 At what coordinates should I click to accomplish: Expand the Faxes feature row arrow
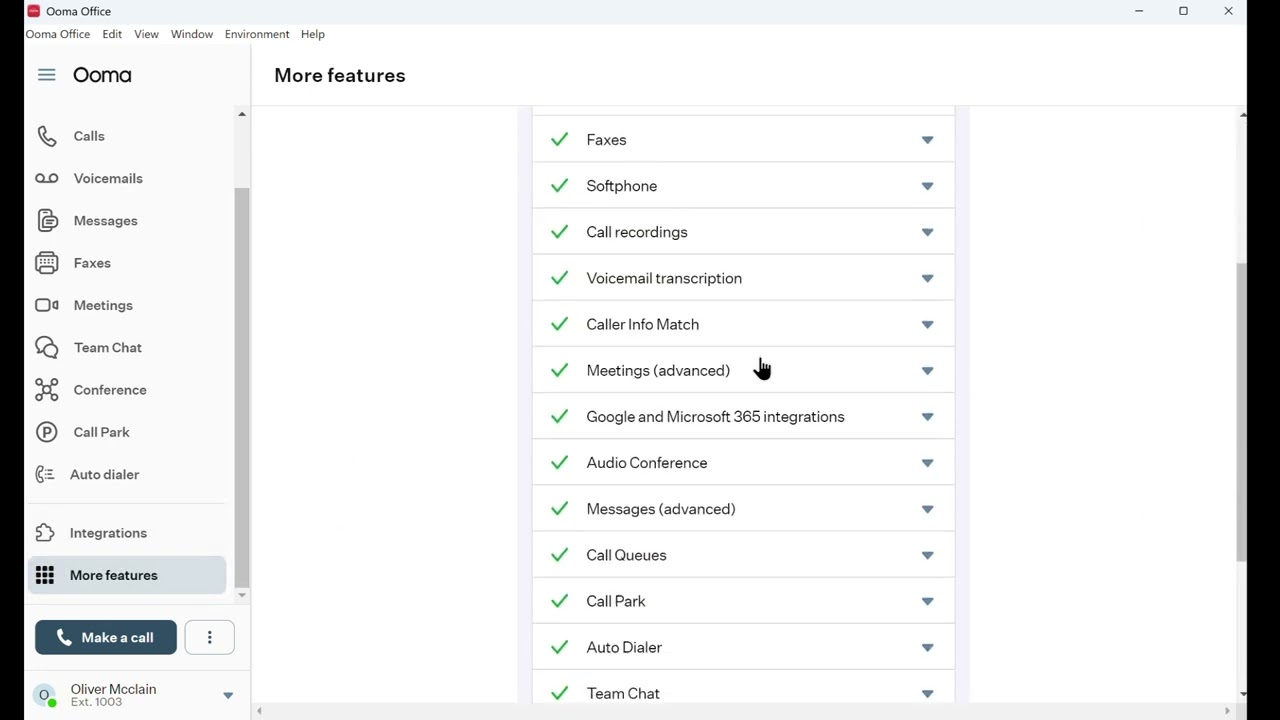point(927,140)
